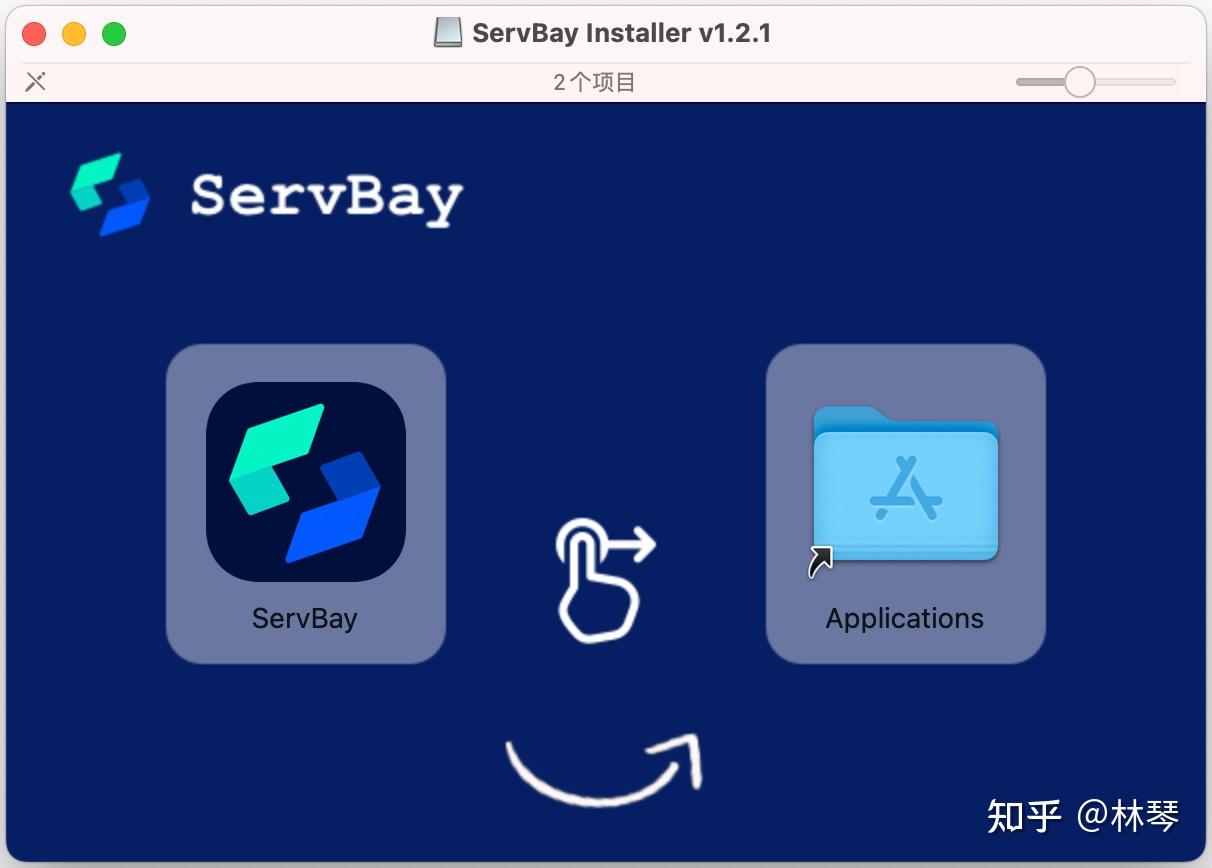Minimize the installer window with yellow button
The height and width of the screenshot is (868, 1212).
[x=74, y=34]
